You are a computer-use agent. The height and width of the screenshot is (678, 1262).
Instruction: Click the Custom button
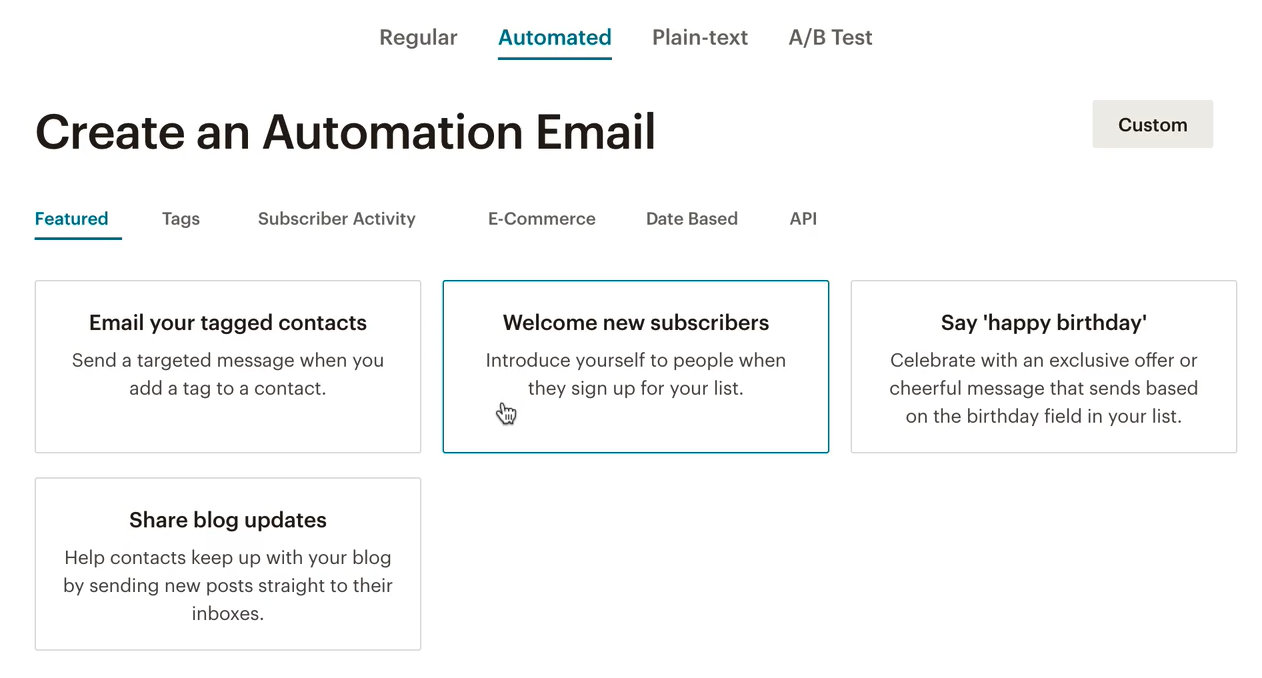[1152, 124]
